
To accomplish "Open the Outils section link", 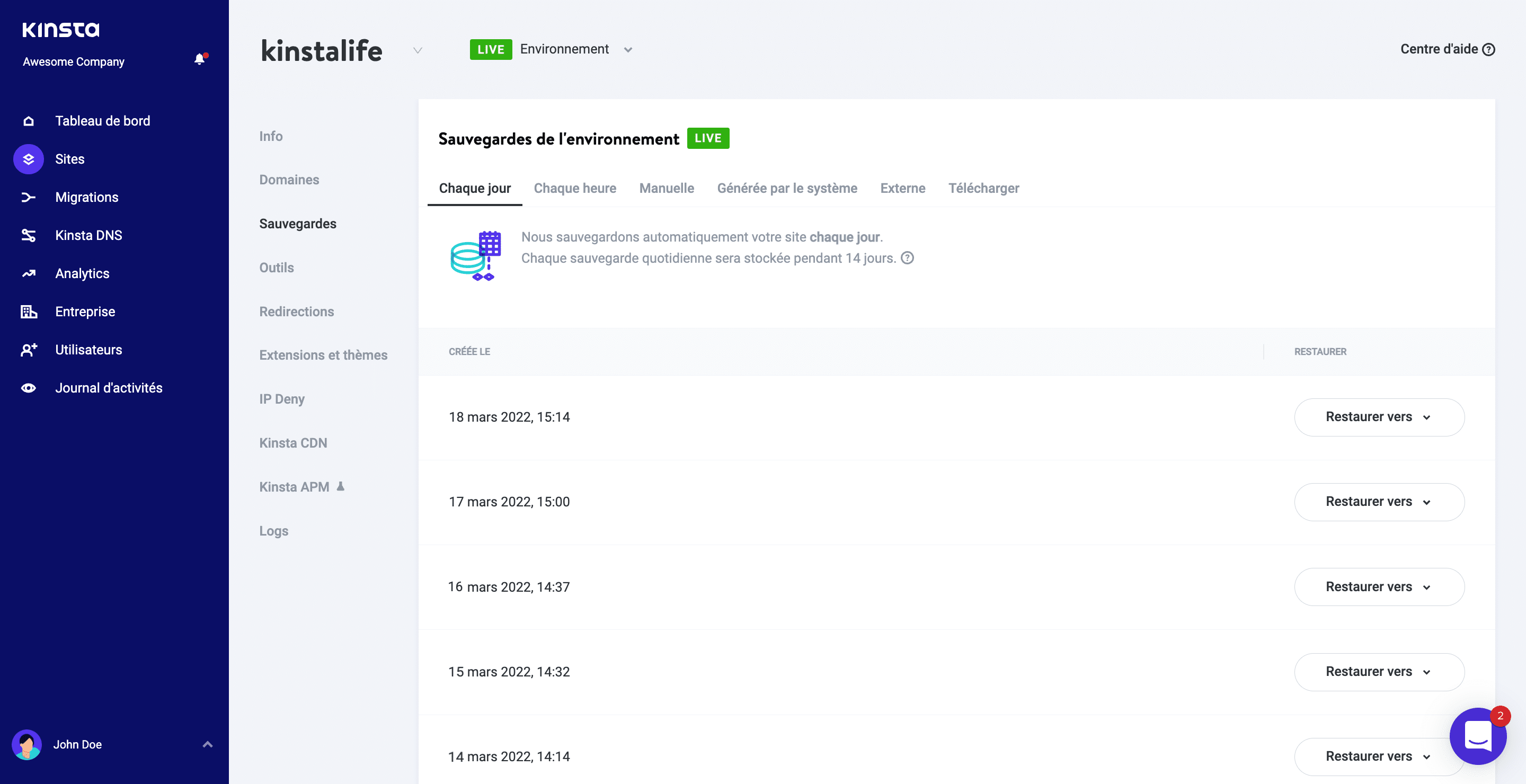I will (x=276, y=267).
